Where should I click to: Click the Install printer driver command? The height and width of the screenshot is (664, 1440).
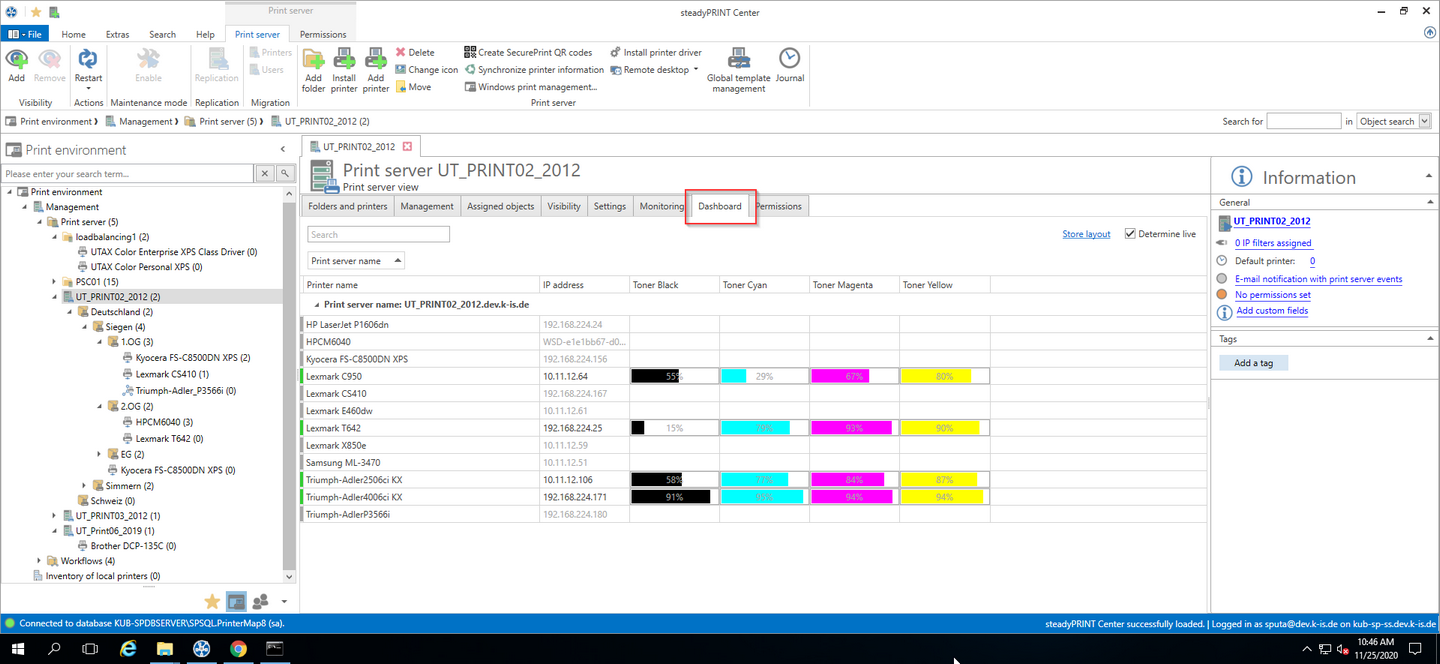coord(655,52)
